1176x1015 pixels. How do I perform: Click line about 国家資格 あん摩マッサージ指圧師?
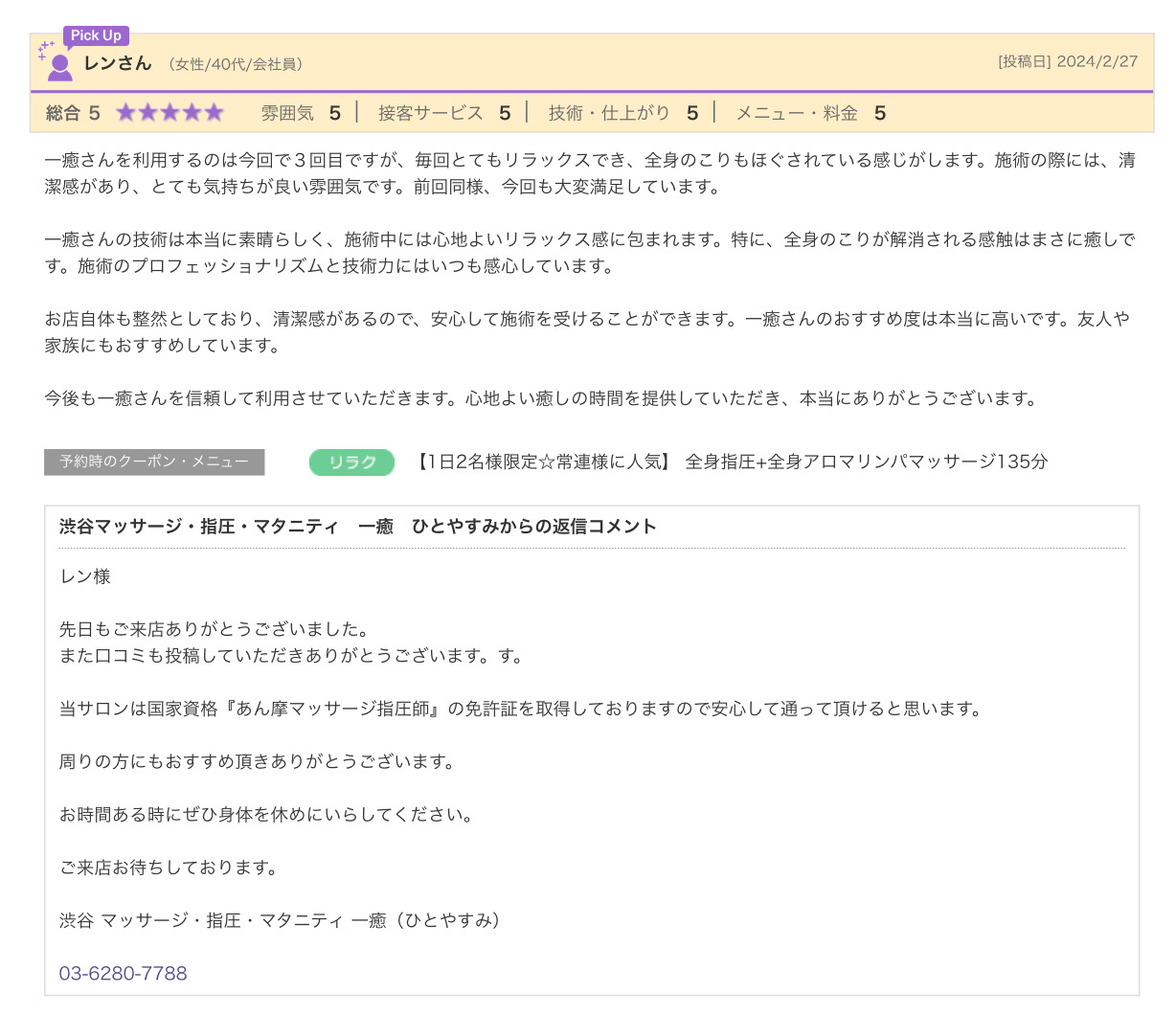(522, 709)
